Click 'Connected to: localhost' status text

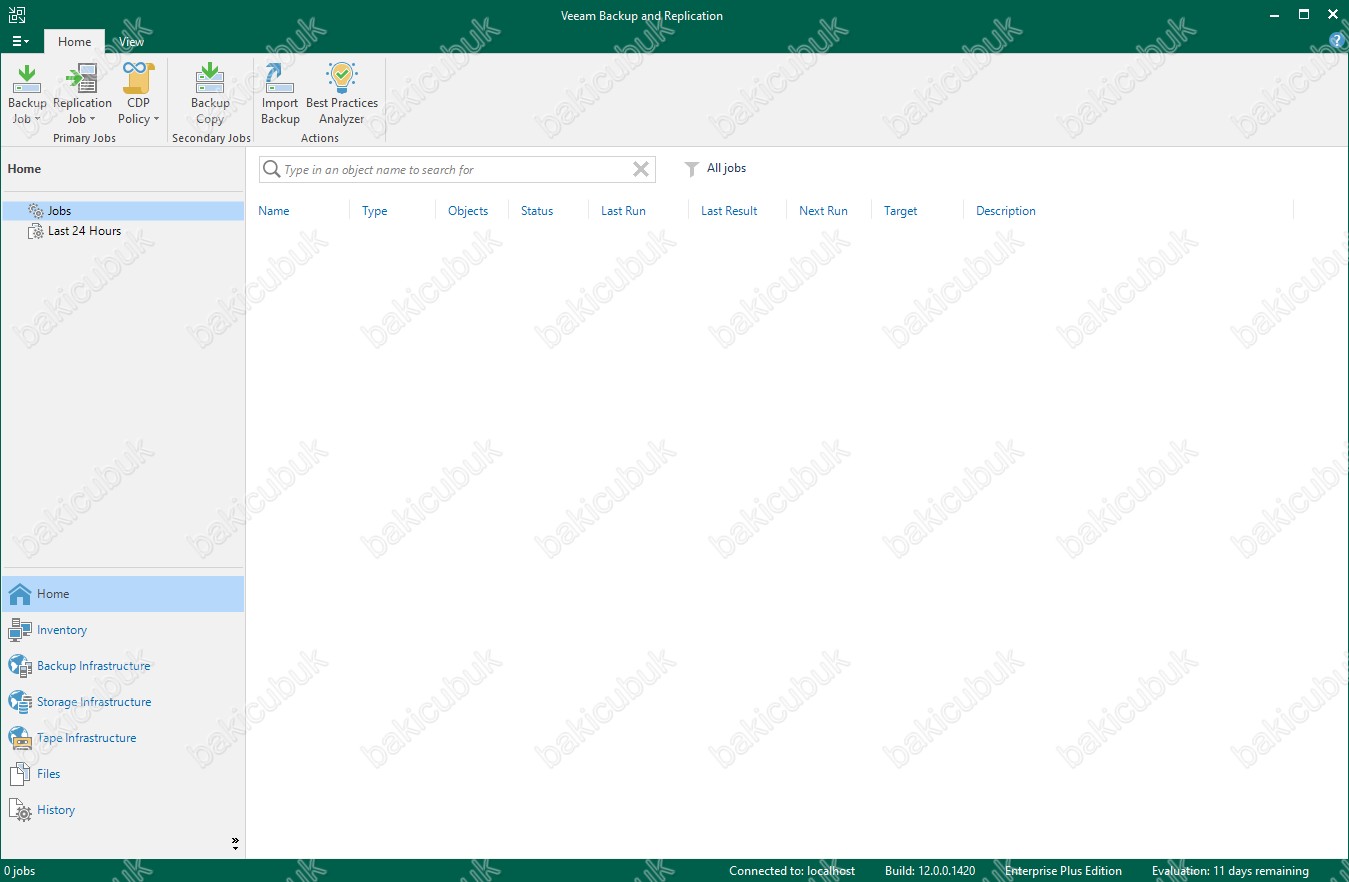tap(792, 871)
